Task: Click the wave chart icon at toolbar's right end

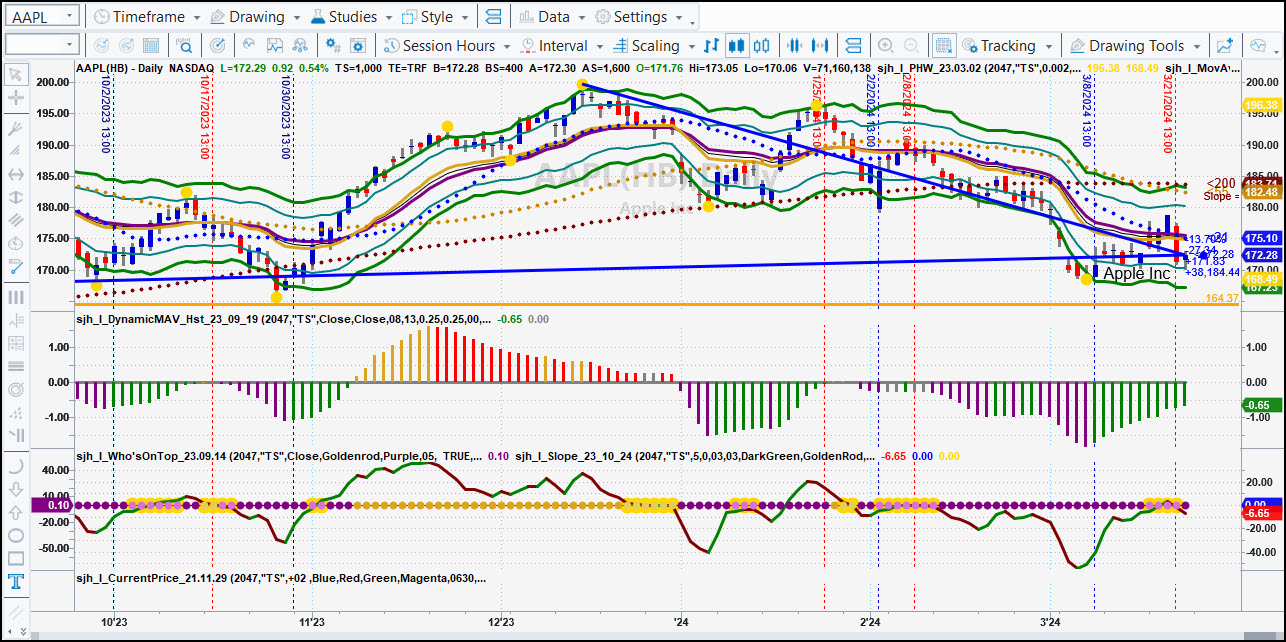Action: [1258, 46]
